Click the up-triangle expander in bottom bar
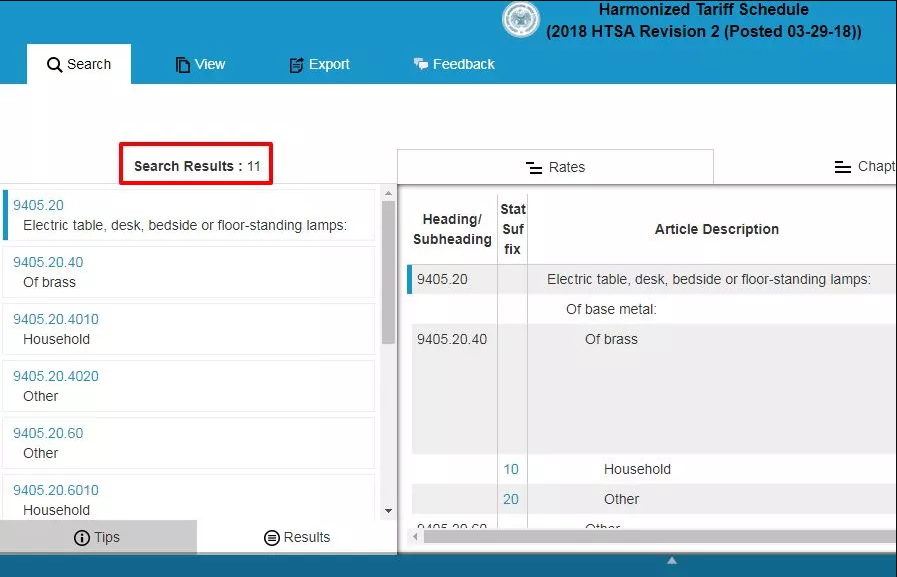The image size is (897, 577). coord(672,561)
